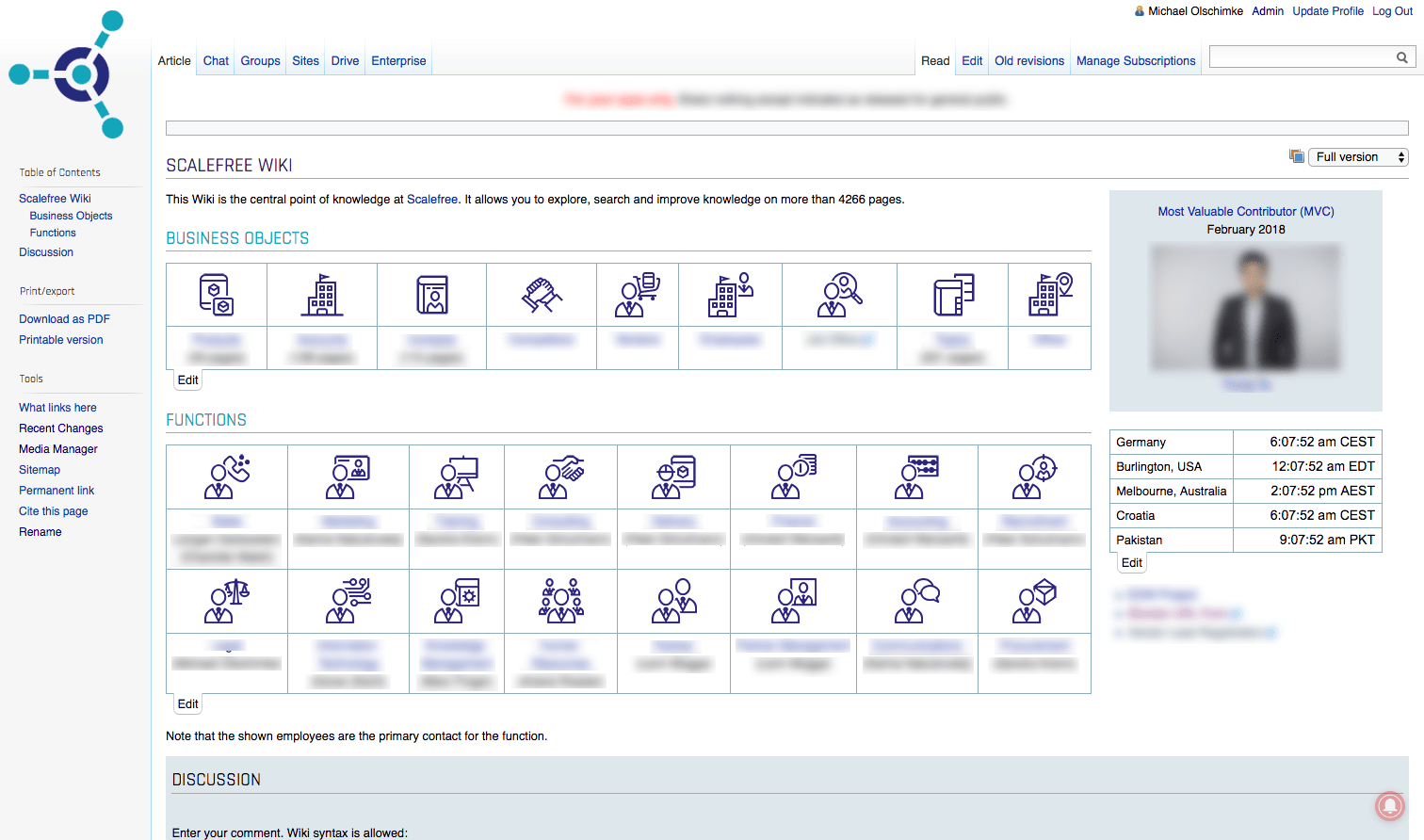Image resolution: width=1424 pixels, height=840 pixels.
Task: Open the person with ID card icon
Action: pos(348,477)
